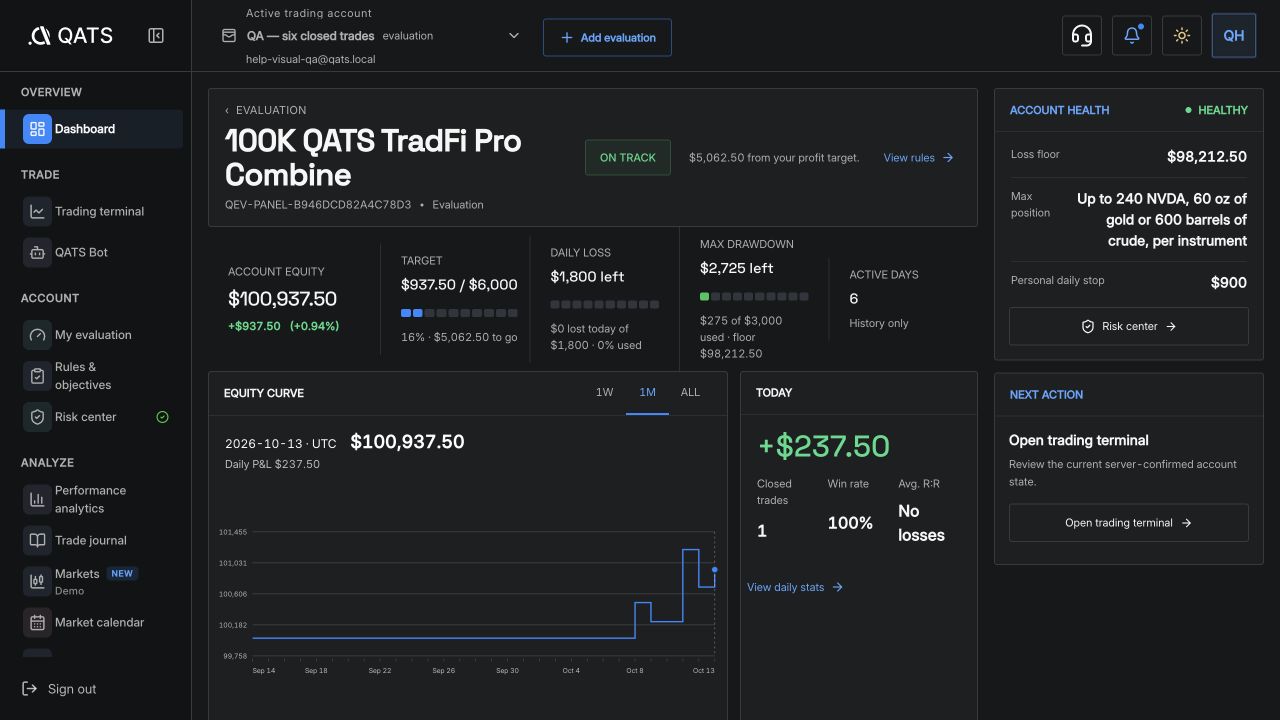Viewport: 1280px width, 720px height.
Task: Toggle light/dark theme sun icon
Action: tap(1181, 36)
